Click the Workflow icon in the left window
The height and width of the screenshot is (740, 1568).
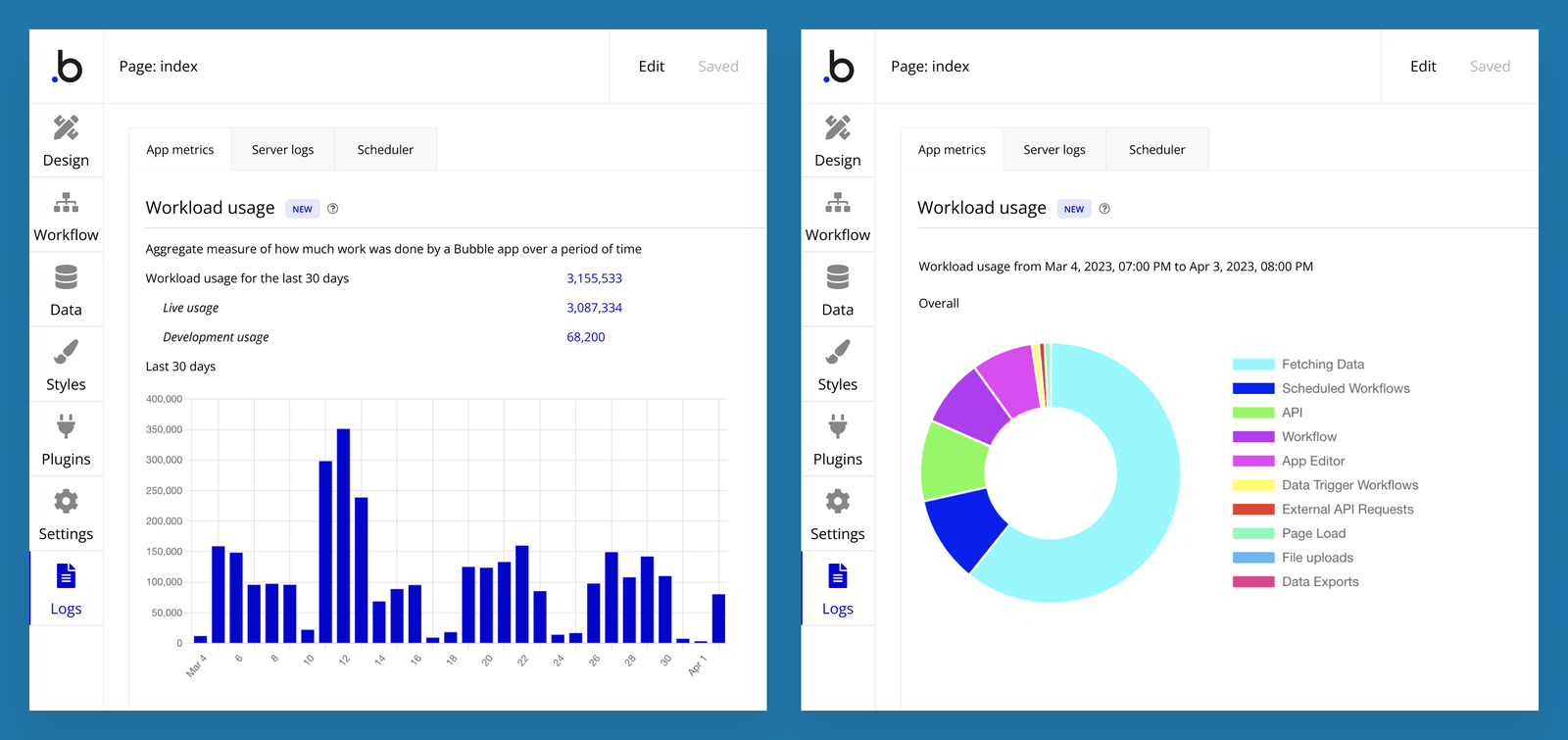click(66, 203)
